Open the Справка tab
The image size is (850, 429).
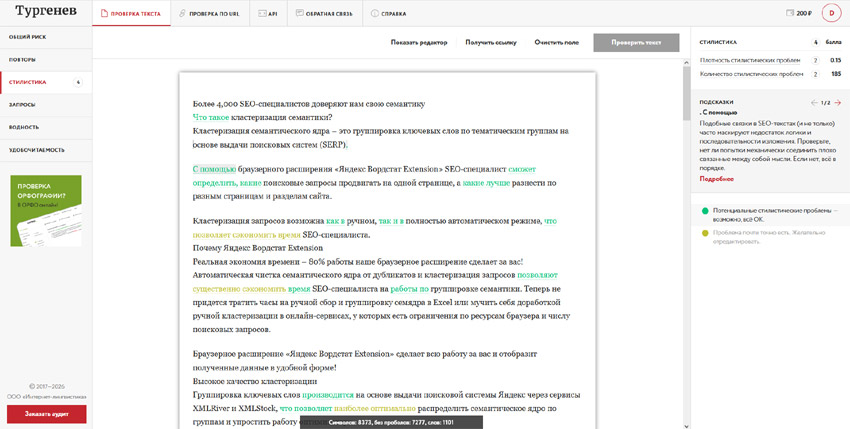[x=388, y=14]
